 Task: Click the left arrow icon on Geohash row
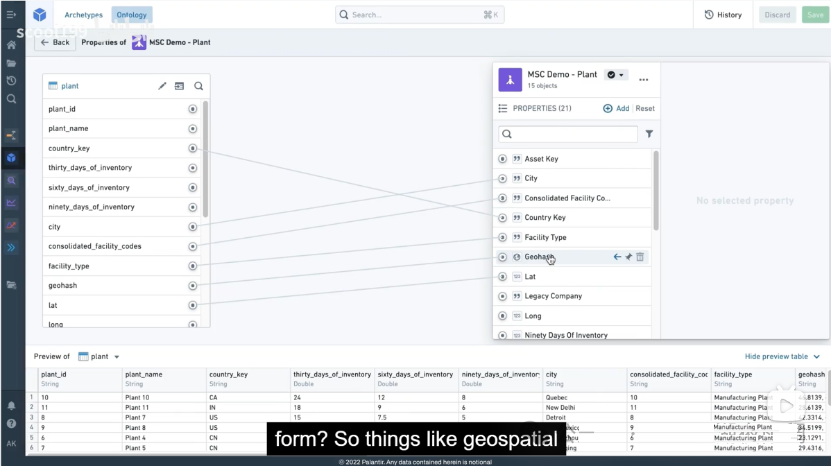pos(617,257)
